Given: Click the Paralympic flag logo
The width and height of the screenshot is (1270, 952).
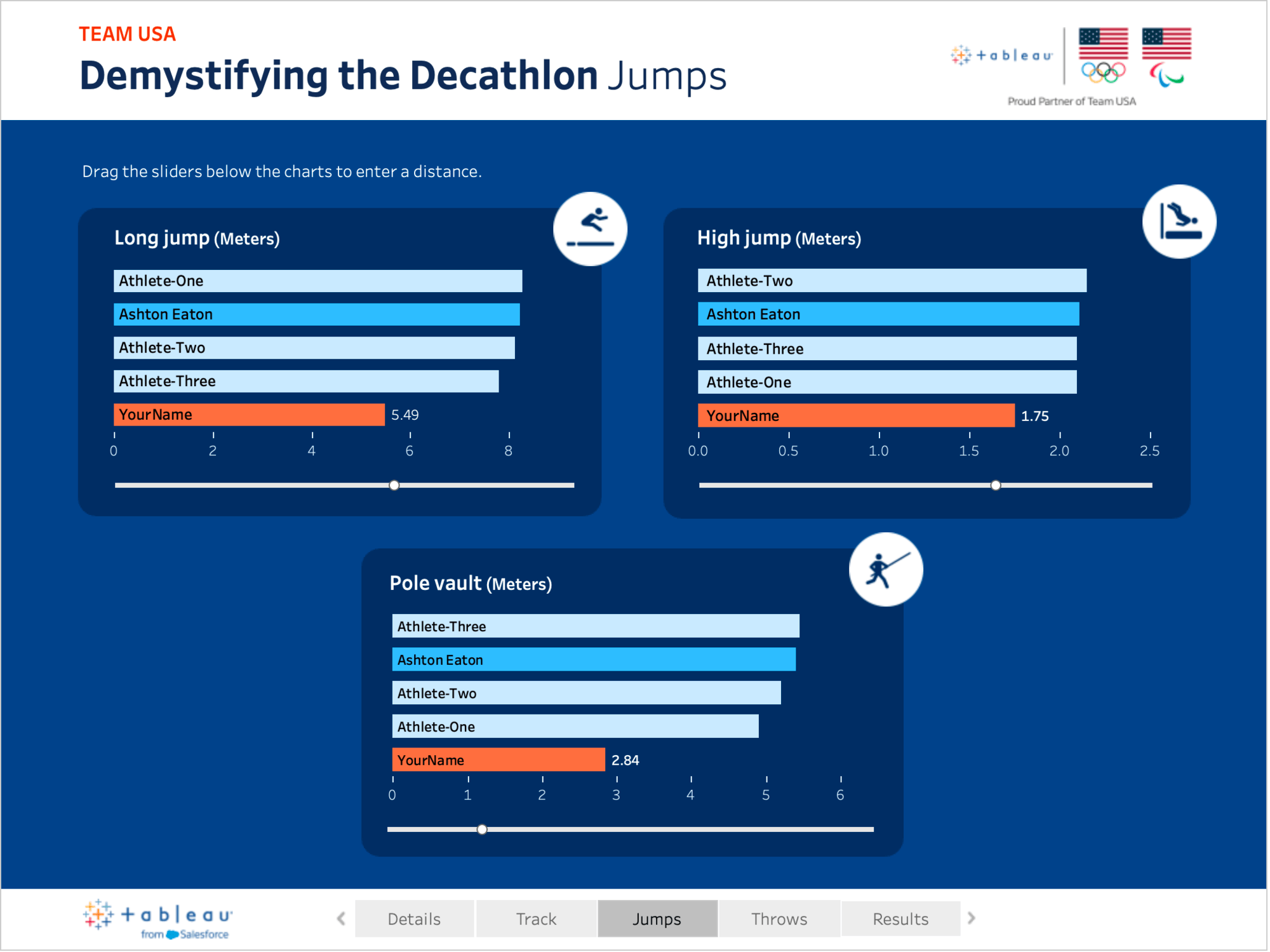Looking at the screenshot, I should [1168, 57].
